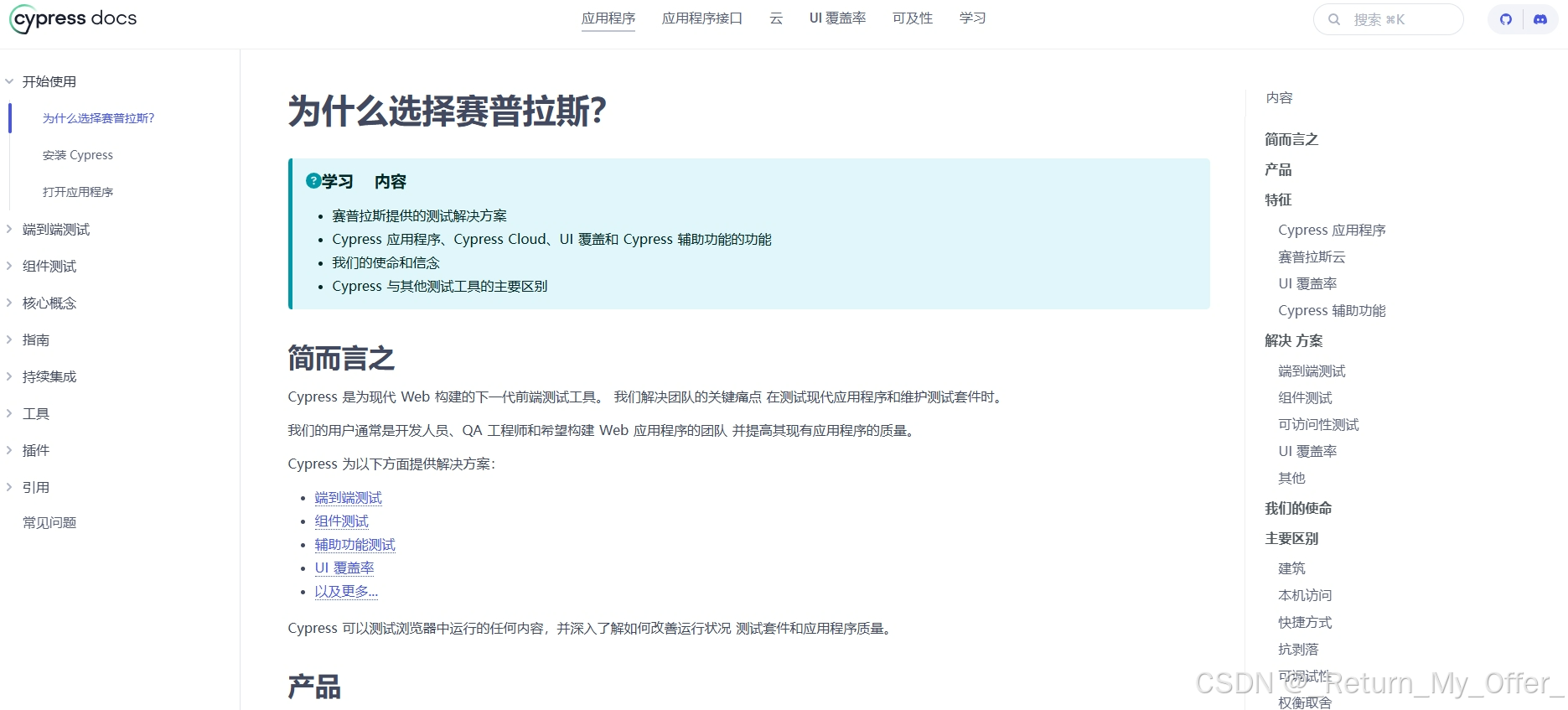Jump to Cypress 应用程序 in the contents
1568x710 pixels.
pyautogui.click(x=1332, y=230)
